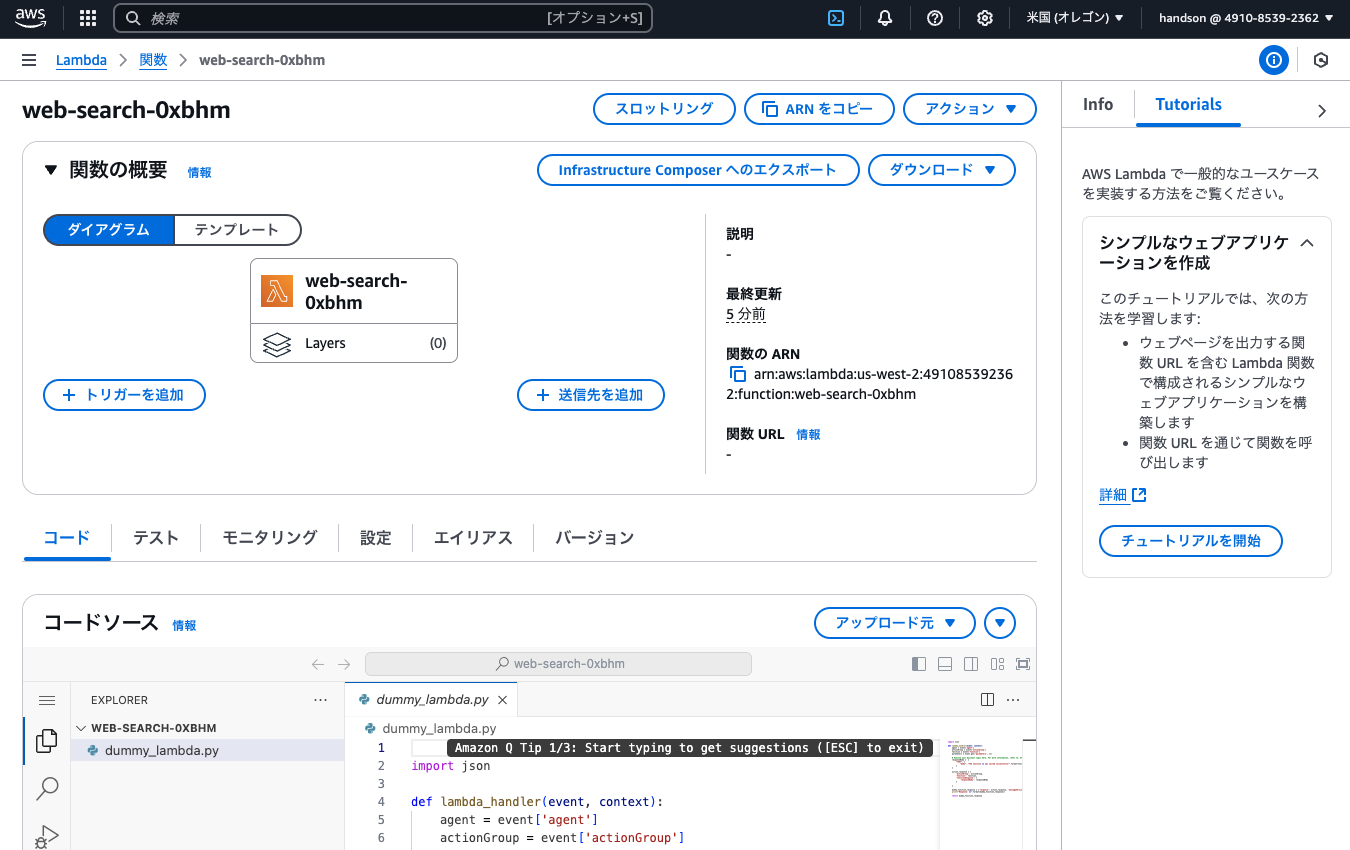1350x850 pixels.
Task: Open the アクション dropdown
Action: click(x=969, y=109)
